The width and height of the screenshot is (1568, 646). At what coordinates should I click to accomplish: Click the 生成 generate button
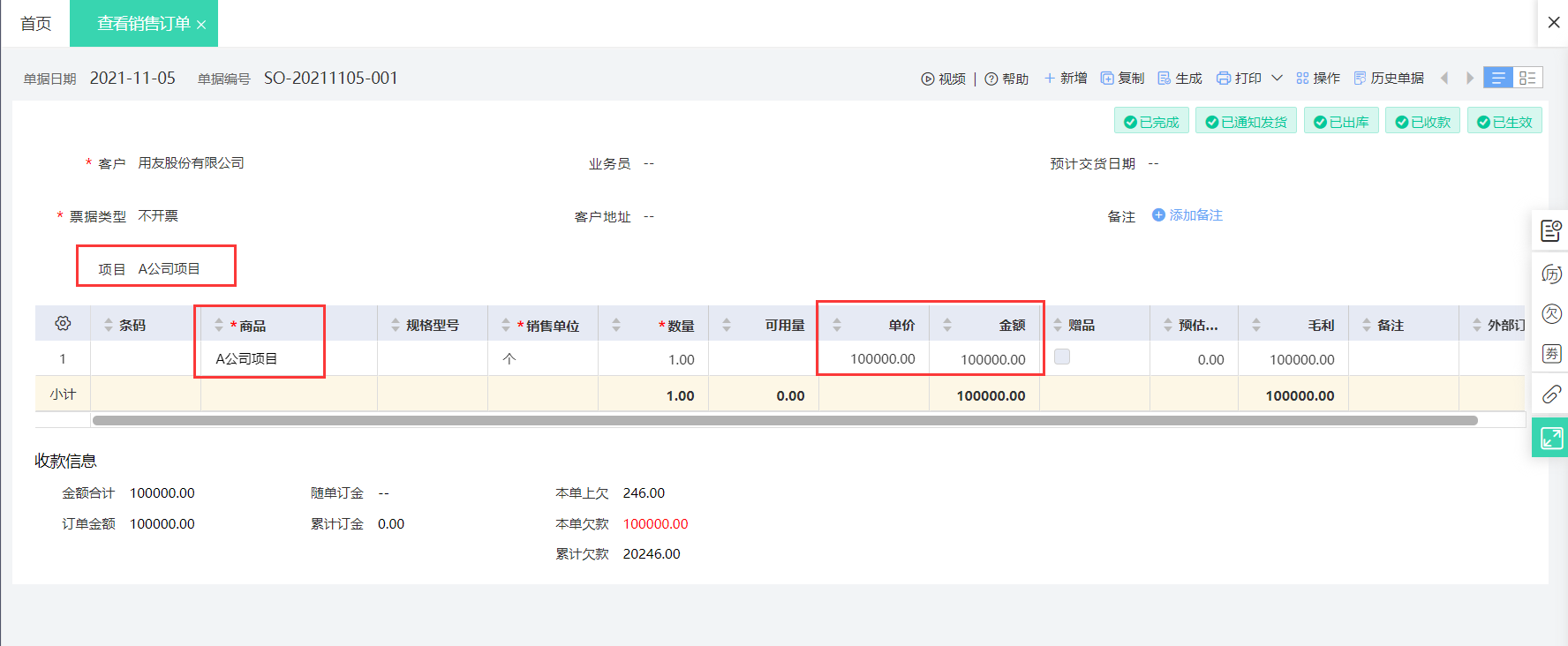(1180, 79)
